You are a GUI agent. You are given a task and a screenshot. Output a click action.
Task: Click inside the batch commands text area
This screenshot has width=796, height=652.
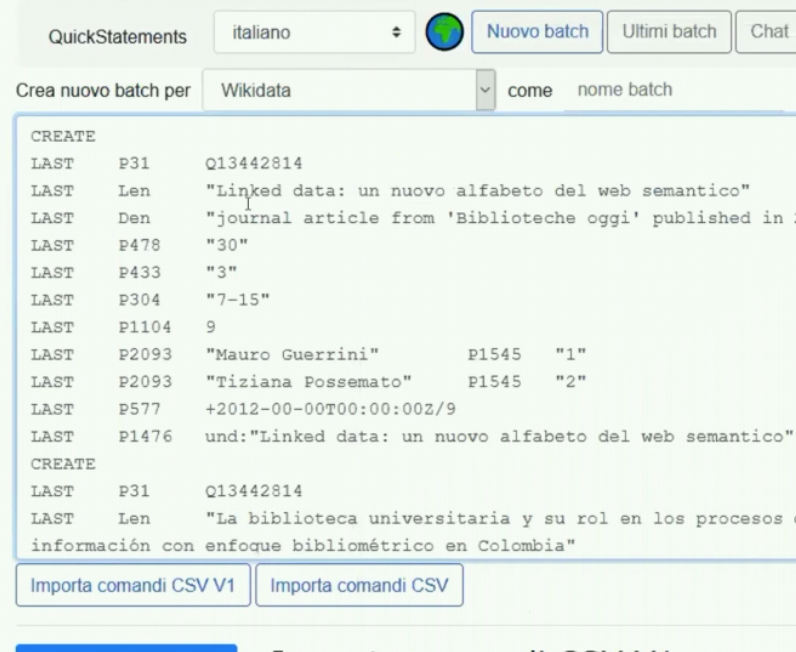click(406, 338)
